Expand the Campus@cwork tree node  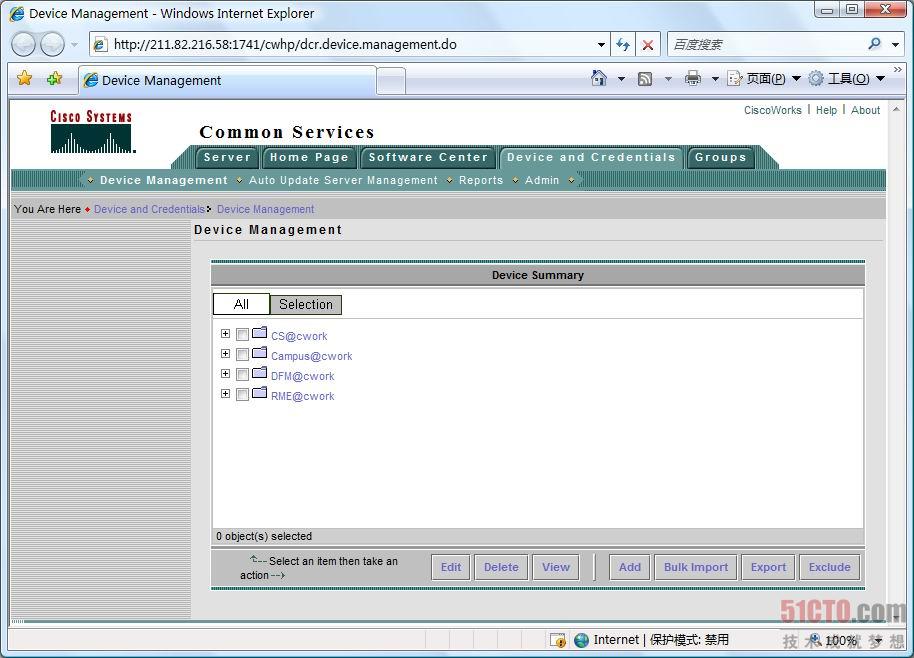(x=226, y=353)
